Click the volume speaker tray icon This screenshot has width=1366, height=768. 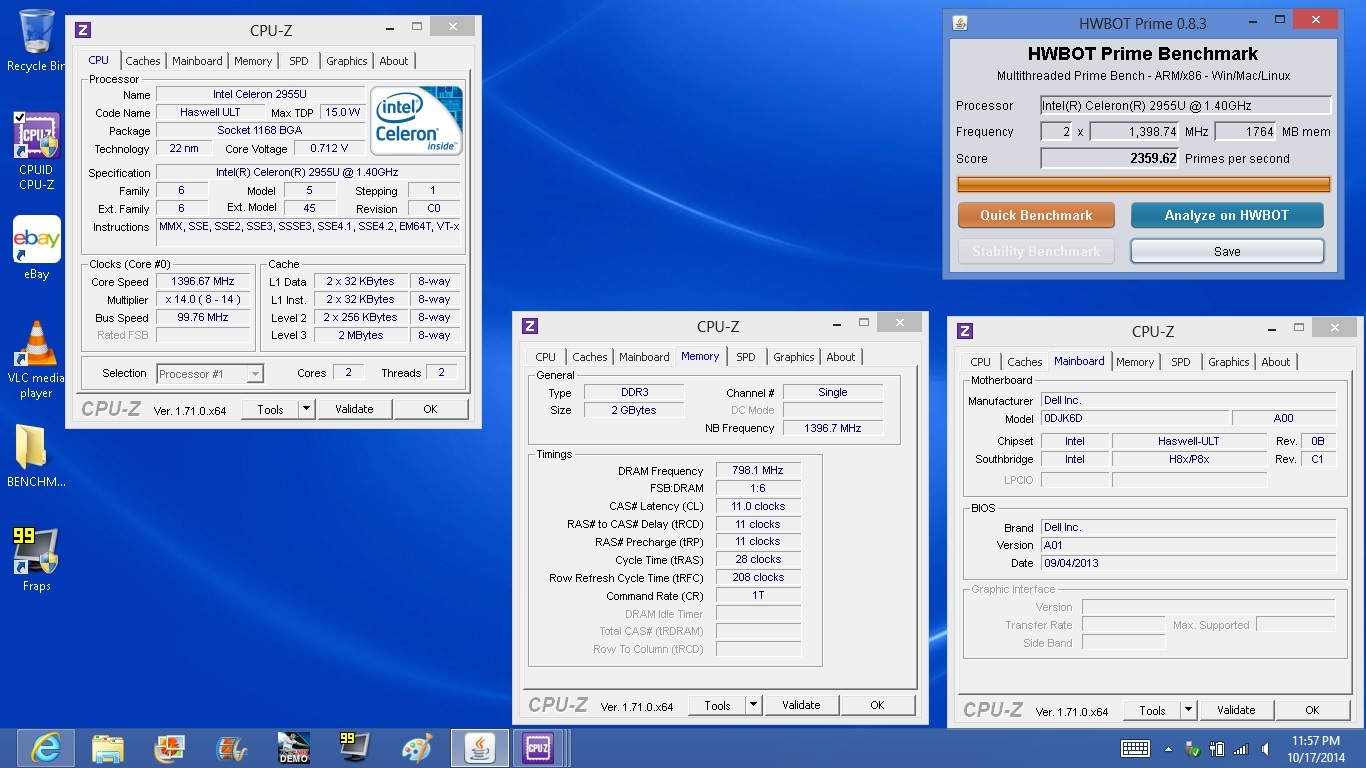(x=1266, y=748)
